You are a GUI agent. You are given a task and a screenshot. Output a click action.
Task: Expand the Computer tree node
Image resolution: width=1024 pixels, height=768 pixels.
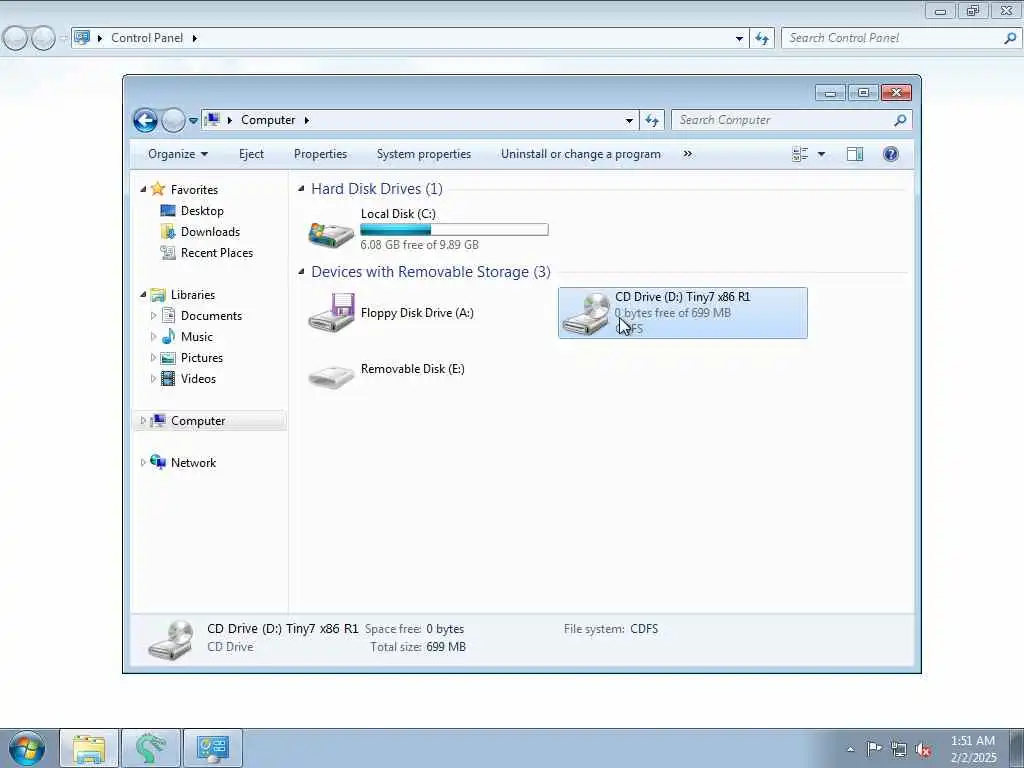144,421
